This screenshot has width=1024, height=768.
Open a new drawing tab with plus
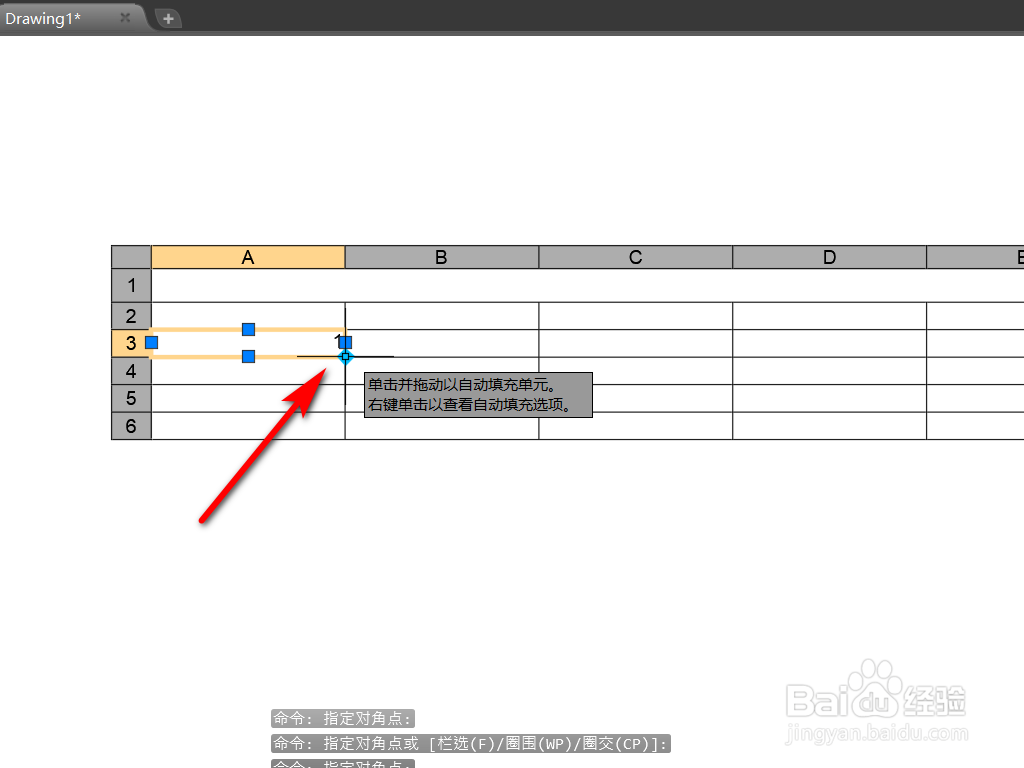coord(168,19)
